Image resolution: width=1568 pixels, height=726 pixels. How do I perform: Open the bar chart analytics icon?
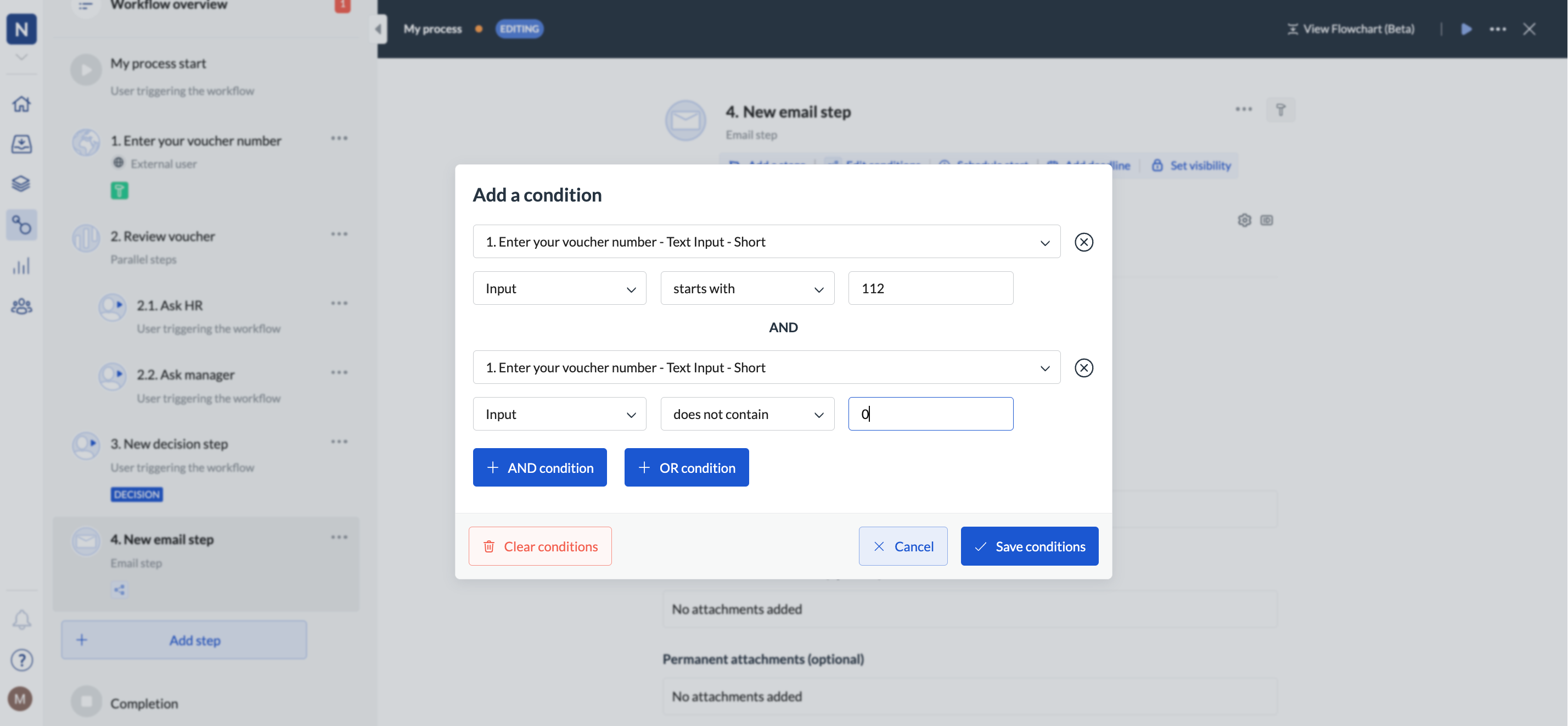point(21,266)
